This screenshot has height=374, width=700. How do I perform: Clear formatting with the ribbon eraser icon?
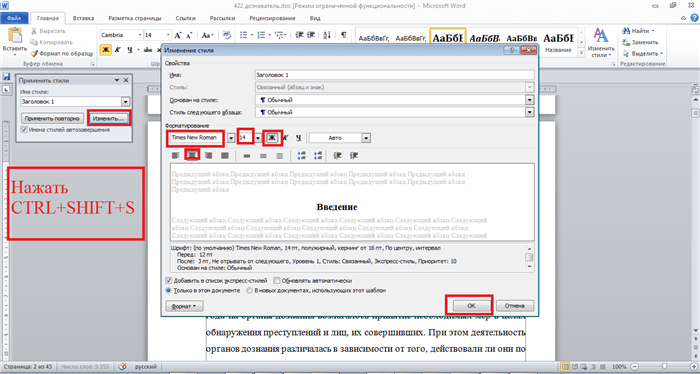[x=227, y=35]
